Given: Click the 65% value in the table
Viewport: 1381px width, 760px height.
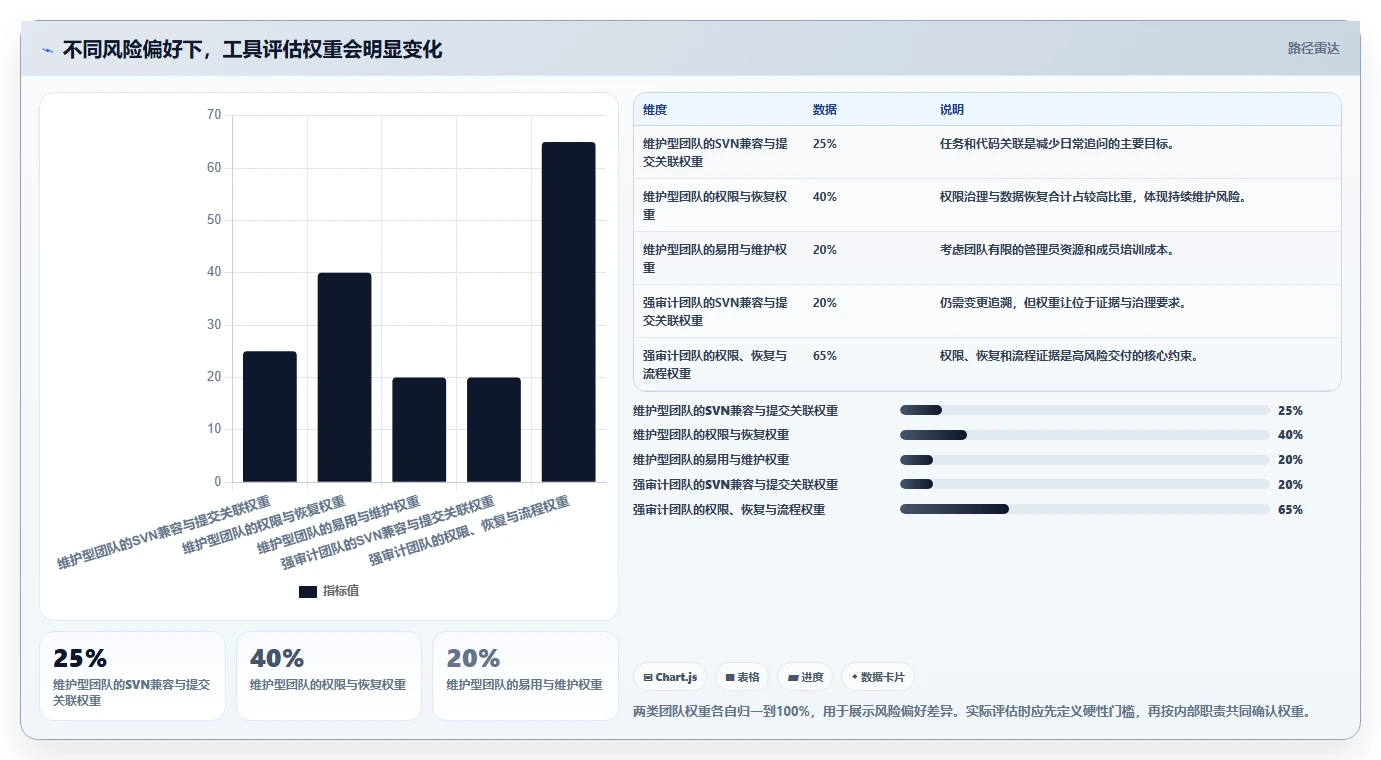Looking at the screenshot, I should (x=825, y=356).
